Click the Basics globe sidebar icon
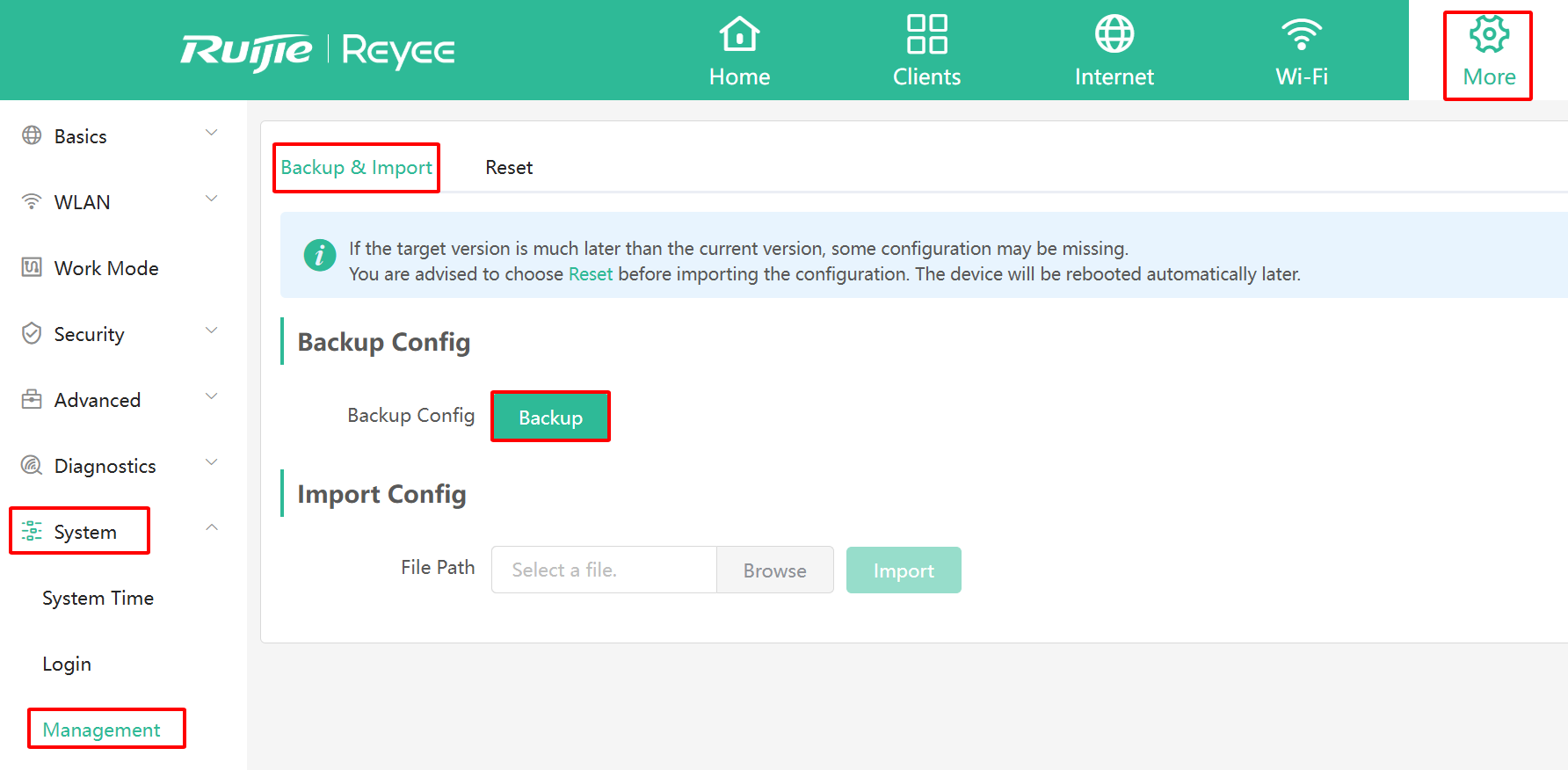This screenshot has width=1568, height=770. point(32,135)
